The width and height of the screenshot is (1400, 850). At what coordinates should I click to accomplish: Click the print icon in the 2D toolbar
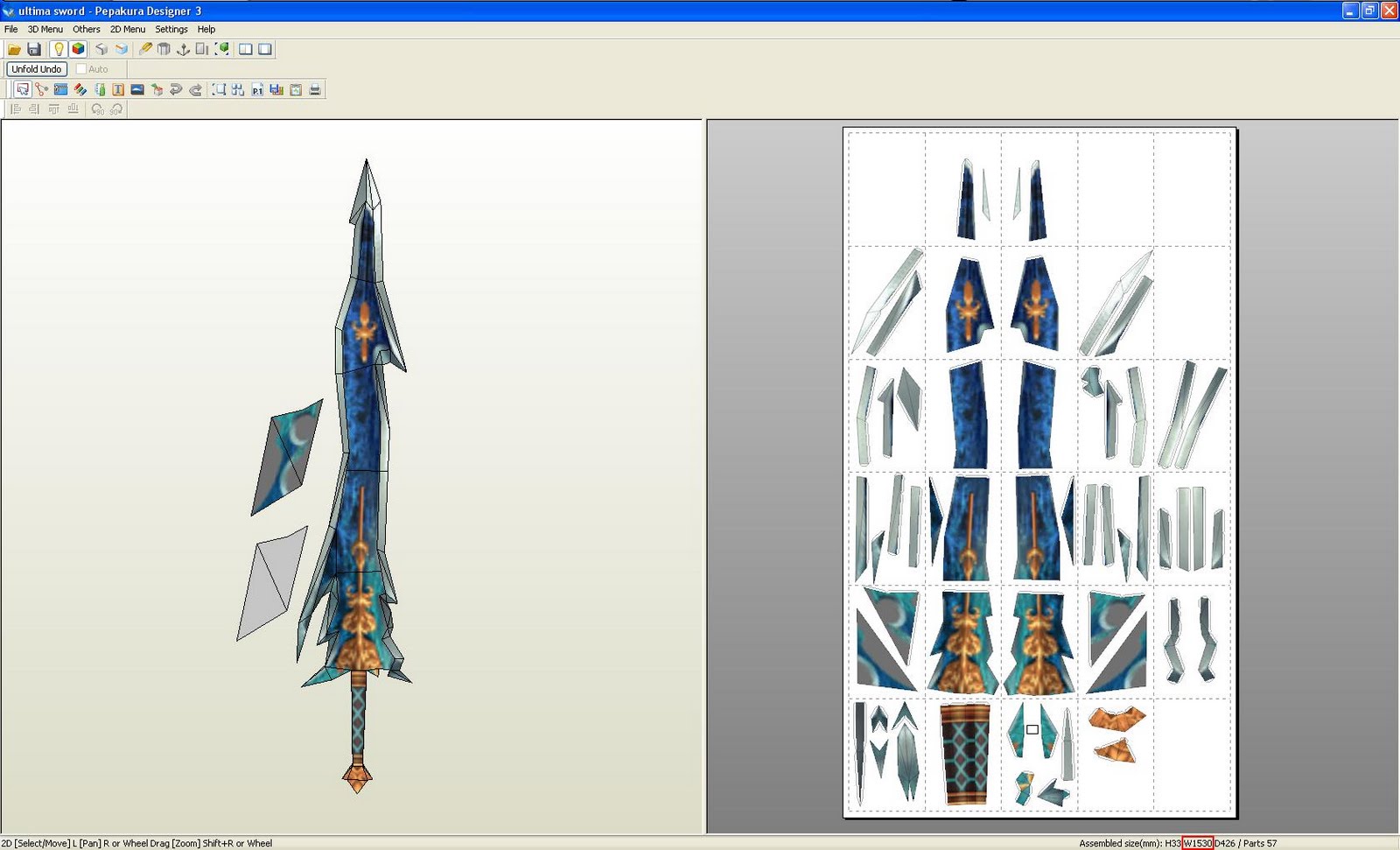314,89
